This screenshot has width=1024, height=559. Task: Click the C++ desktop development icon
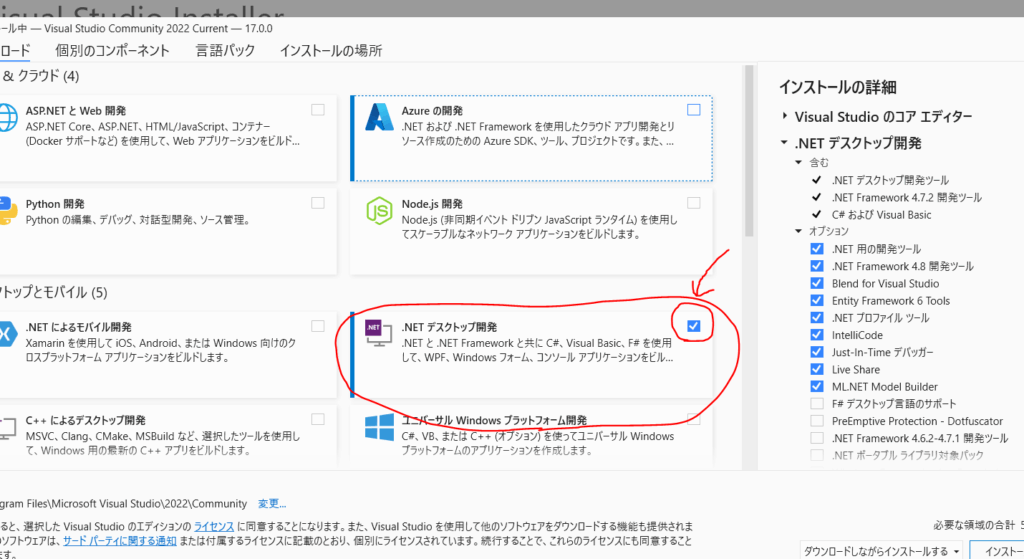8,427
